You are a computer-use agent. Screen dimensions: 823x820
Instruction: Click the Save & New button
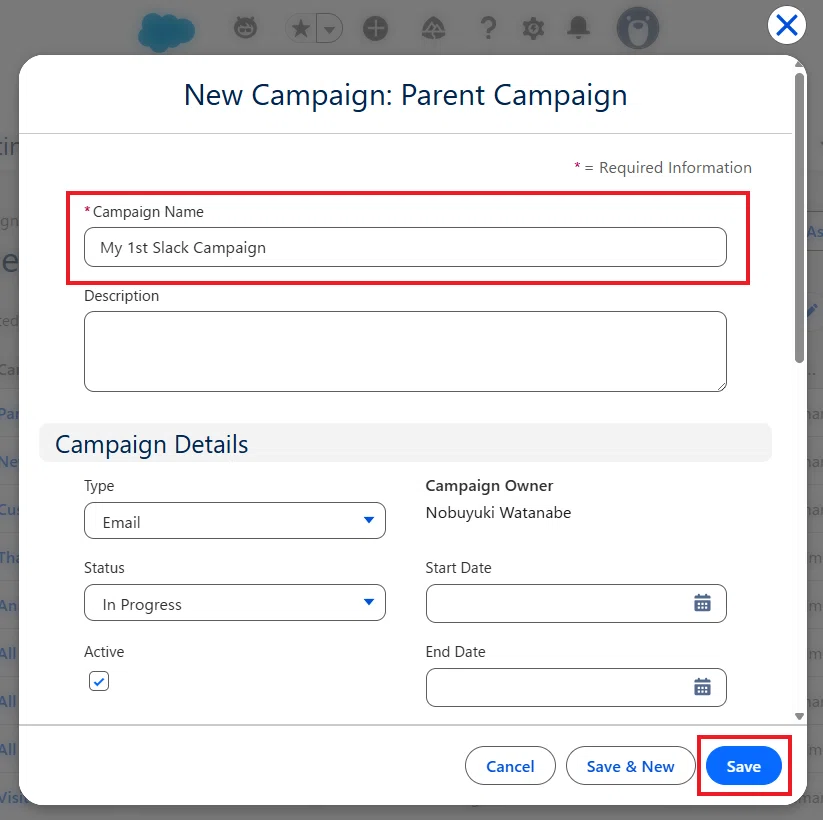(x=630, y=766)
